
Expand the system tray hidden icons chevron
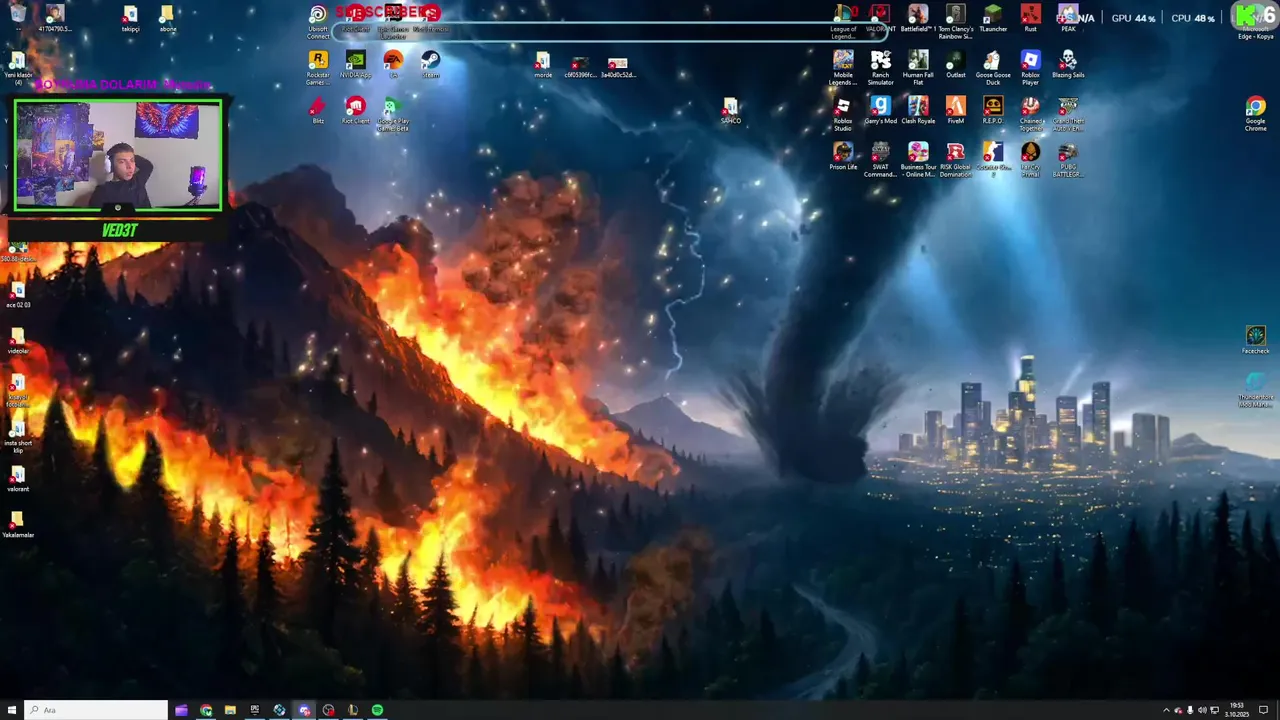pos(1166,710)
